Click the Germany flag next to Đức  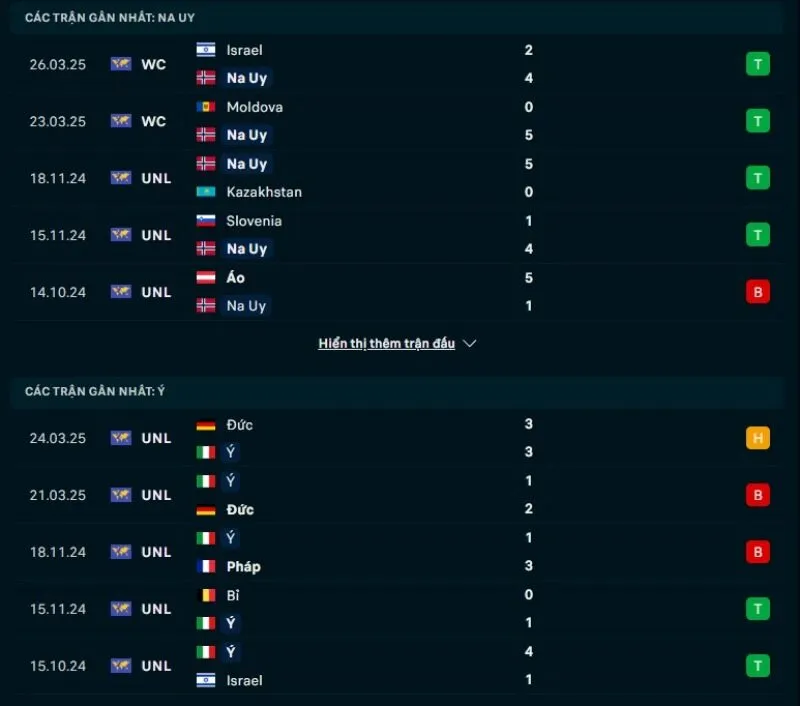pos(206,424)
